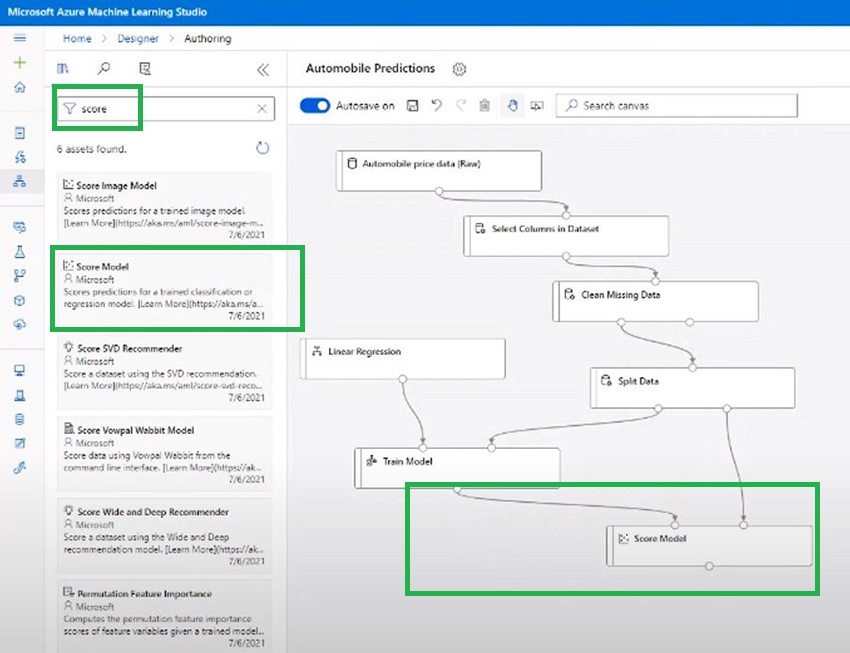Activate the pan hand tool
This screenshot has width=850, height=653.
coord(513,105)
